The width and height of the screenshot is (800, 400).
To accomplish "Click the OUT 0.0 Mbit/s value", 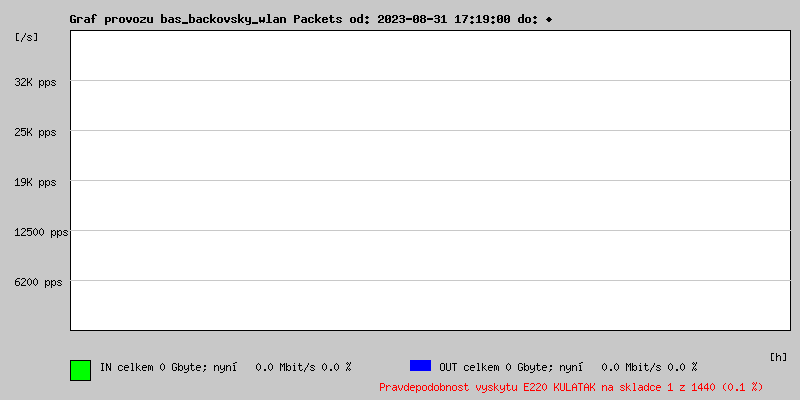I will (x=631, y=367).
